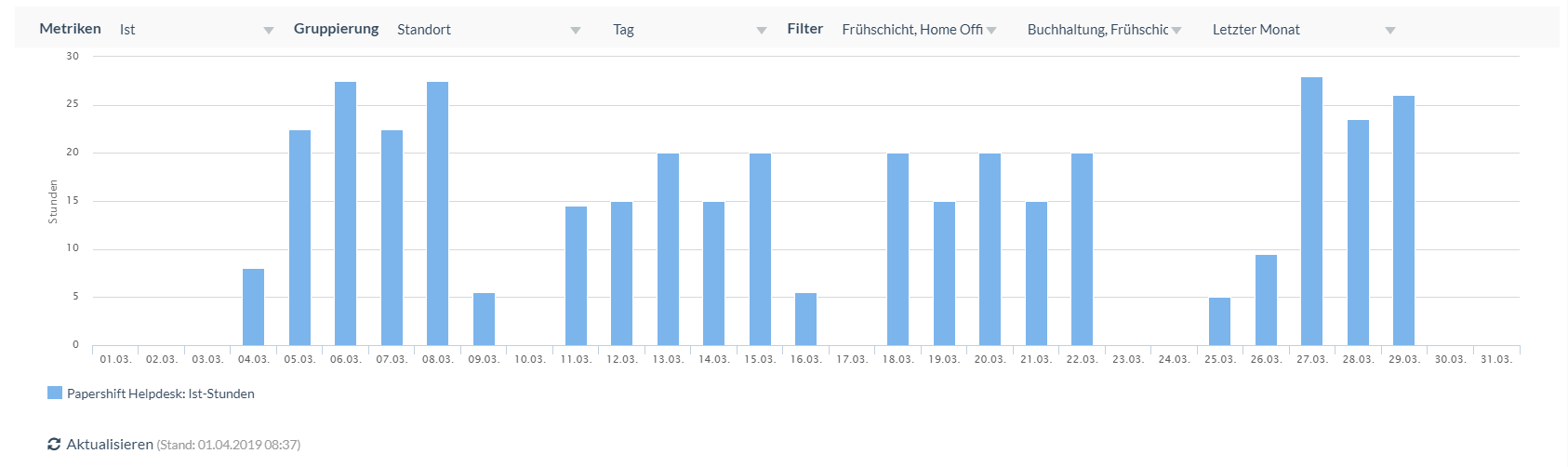The width and height of the screenshot is (1568, 467).
Task: Click the bar for 25.03.
Action: coord(1219,322)
